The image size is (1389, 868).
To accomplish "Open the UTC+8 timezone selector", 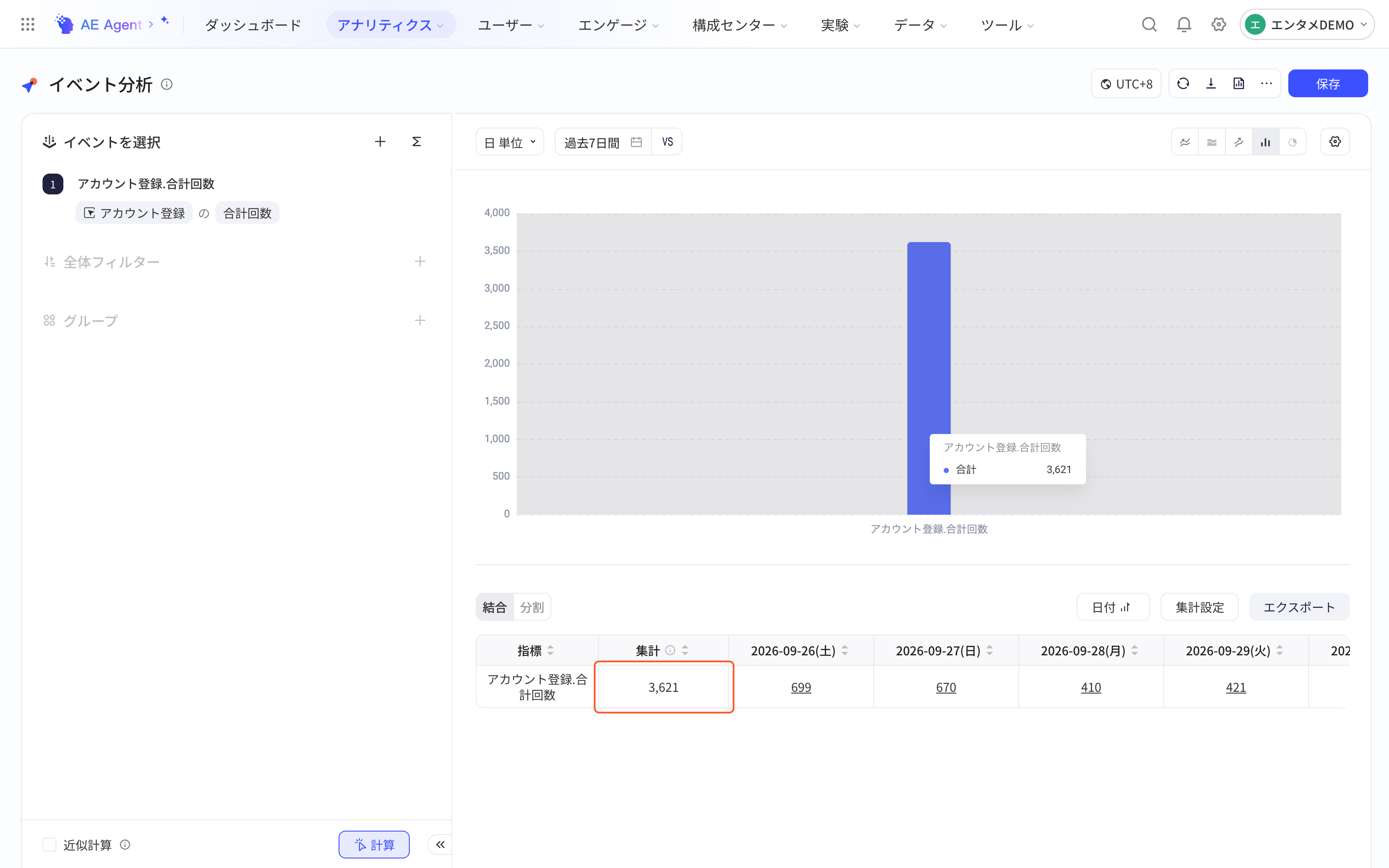I will click(x=1126, y=84).
